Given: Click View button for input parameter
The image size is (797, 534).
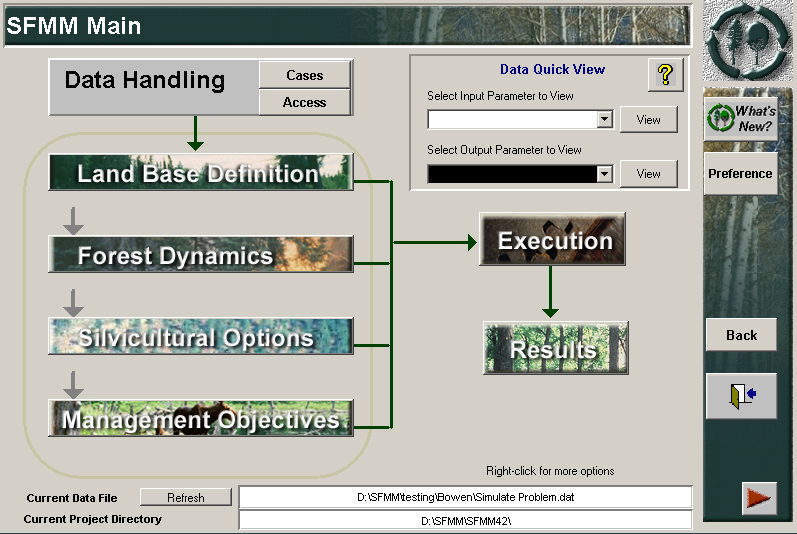Looking at the screenshot, I should [x=649, y=119].
